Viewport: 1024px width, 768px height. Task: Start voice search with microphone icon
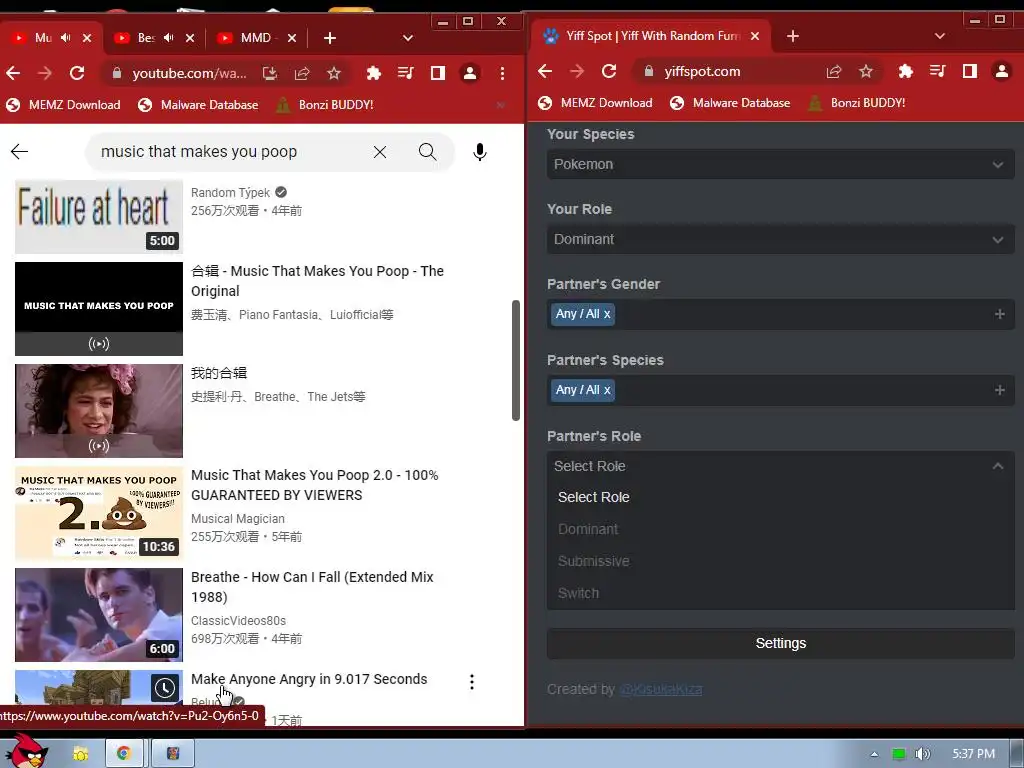(x=479, y=152)
